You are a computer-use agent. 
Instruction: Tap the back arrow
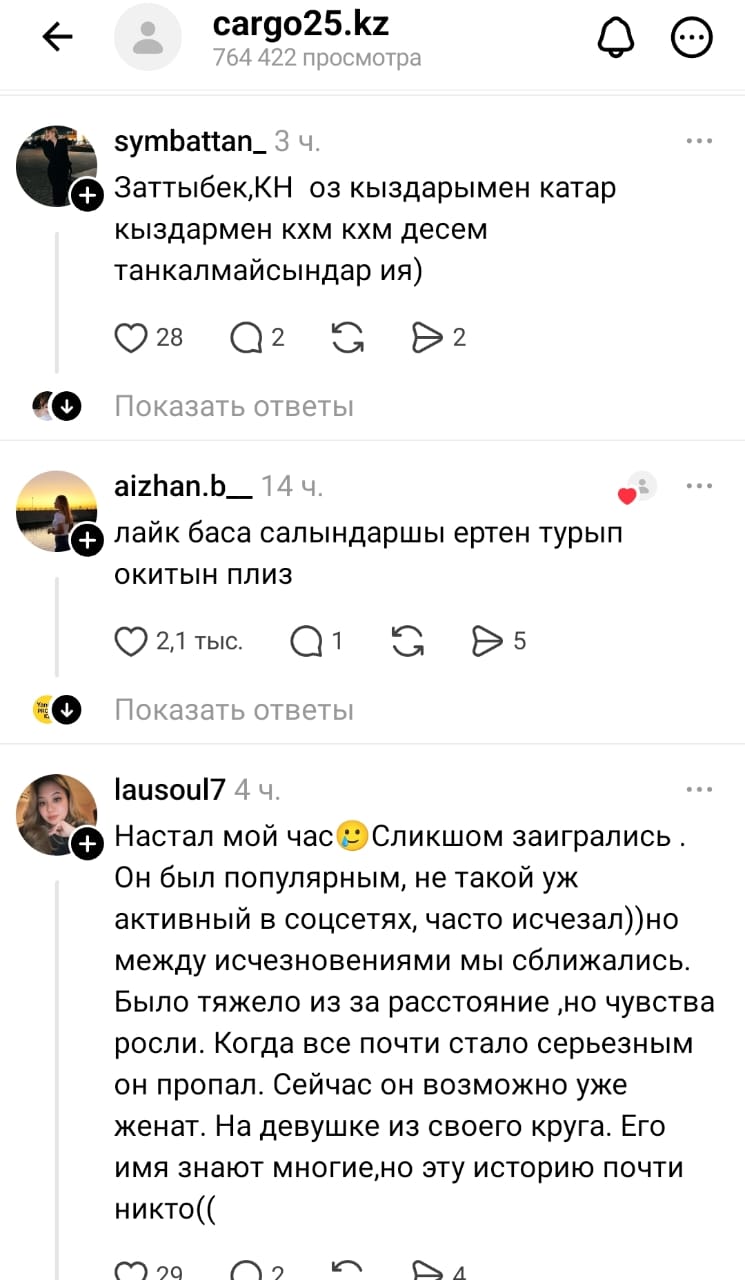(58, 38)
